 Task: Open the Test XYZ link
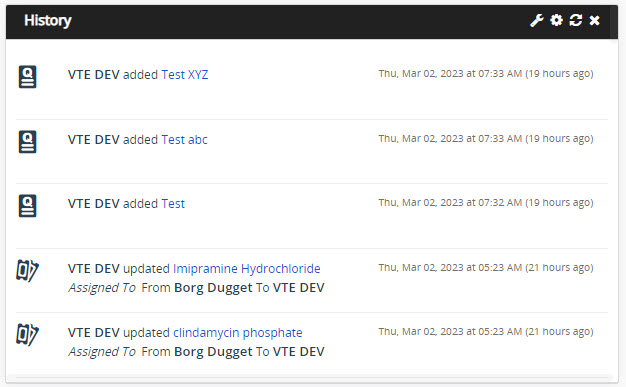[x=184, y=75]
